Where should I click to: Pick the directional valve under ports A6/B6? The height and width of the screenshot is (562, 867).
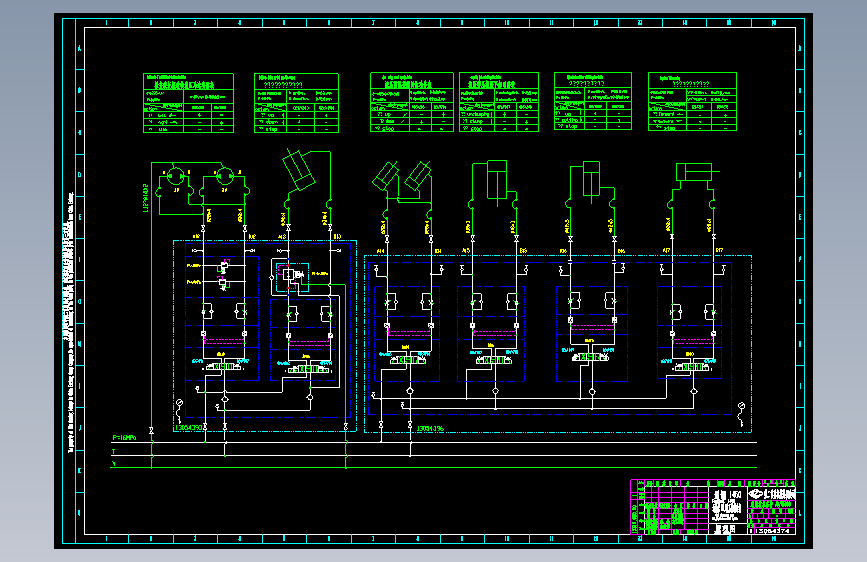[592, 357]
